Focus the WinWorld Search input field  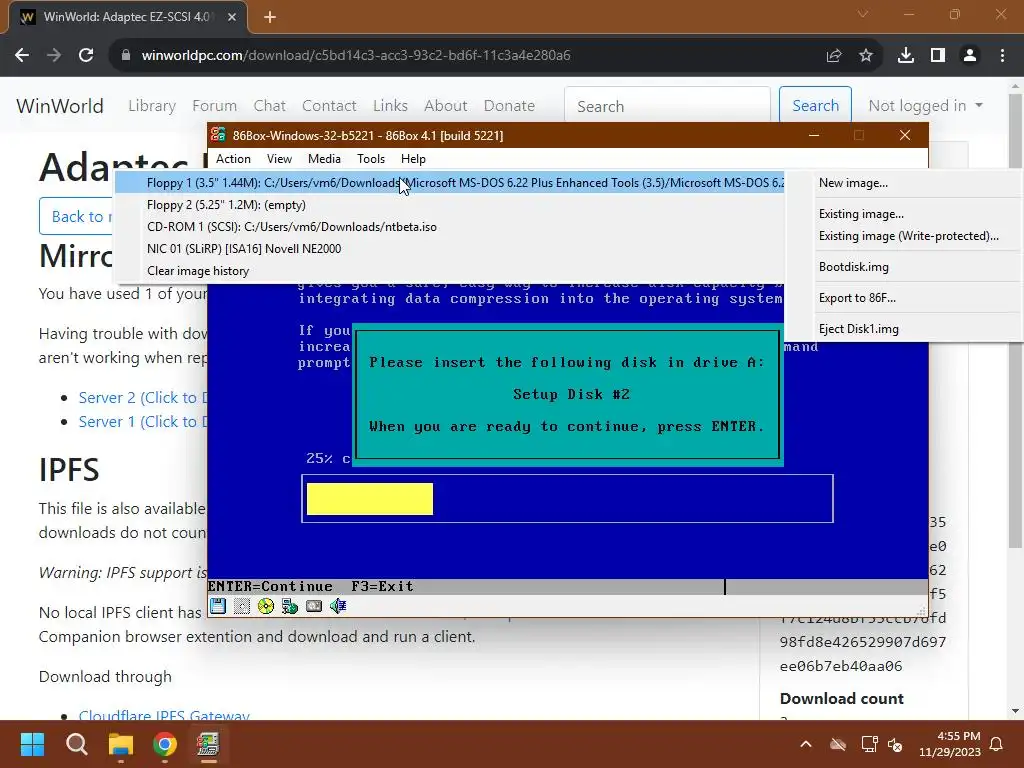[x=667, y=106]
